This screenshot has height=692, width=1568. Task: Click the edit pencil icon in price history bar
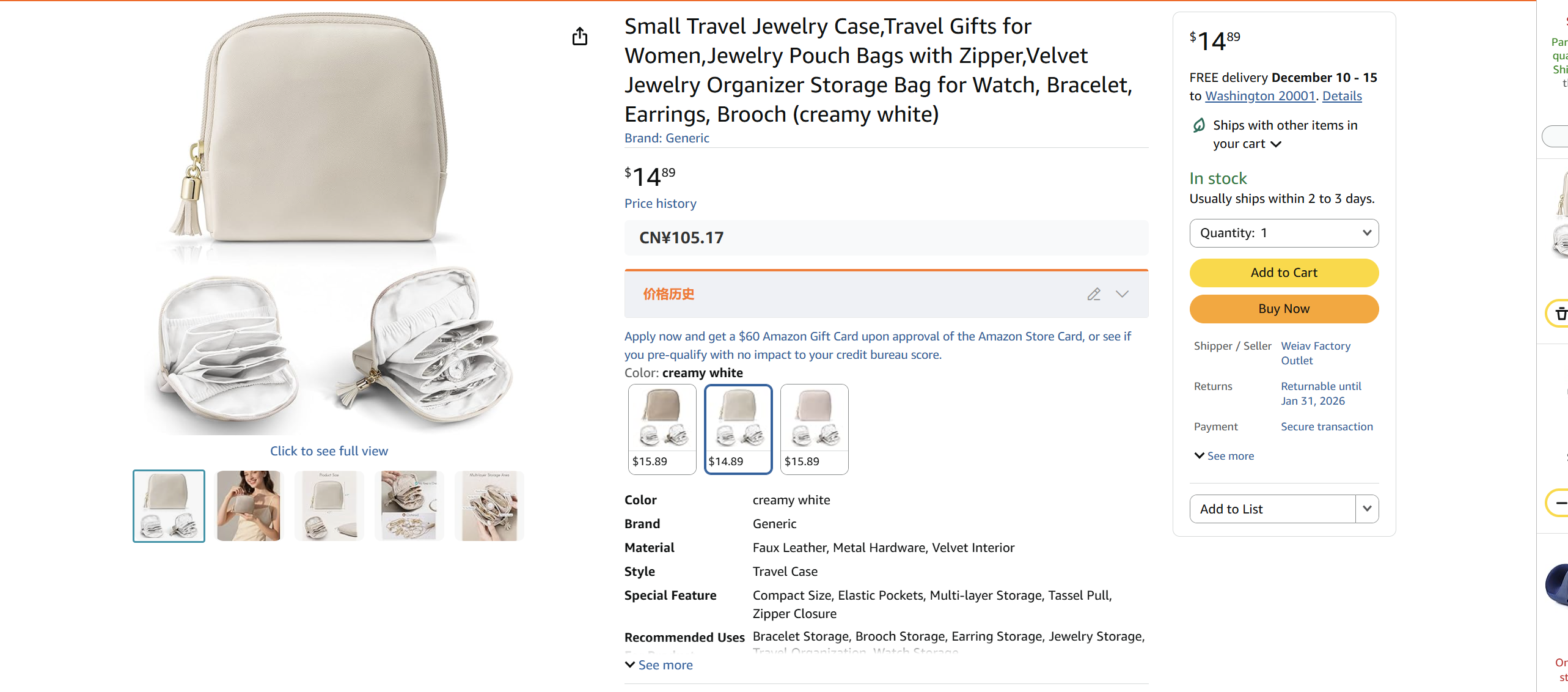pos(1094,294)
